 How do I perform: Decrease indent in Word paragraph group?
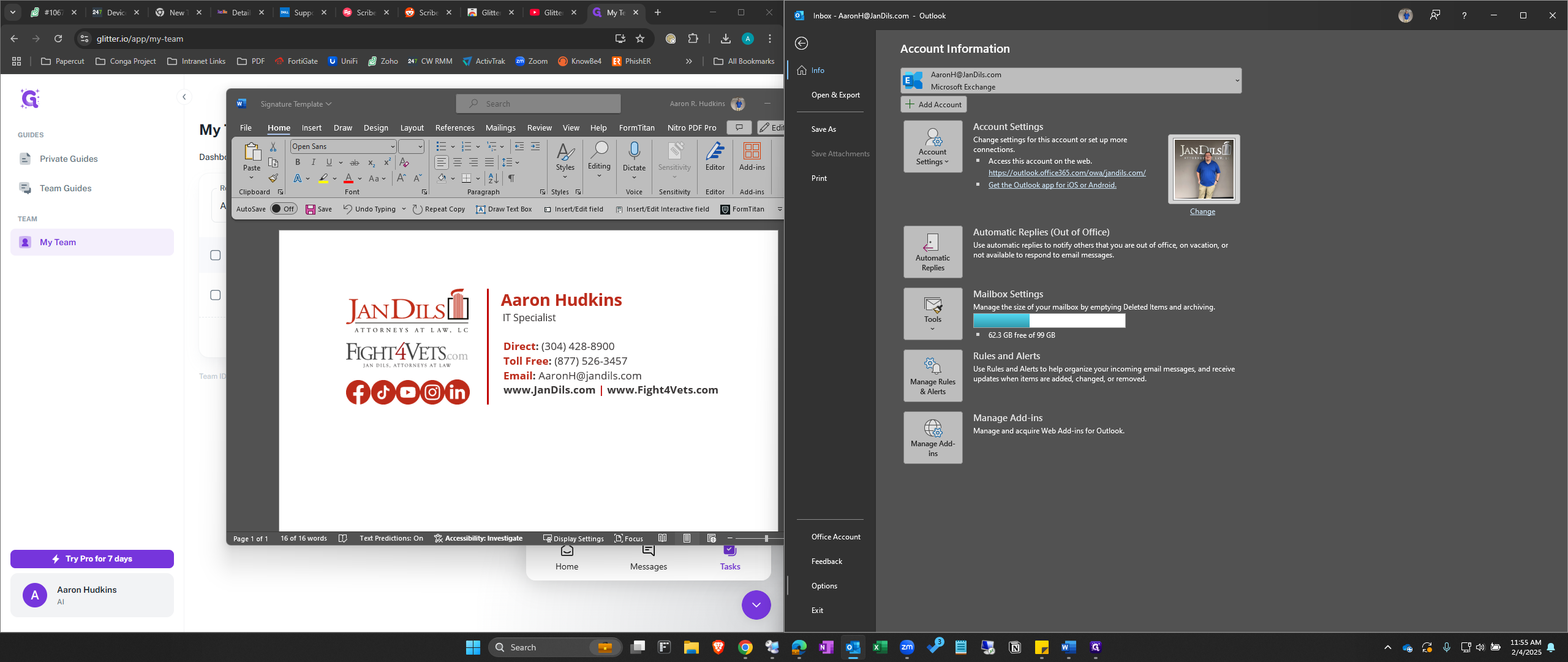519,146
